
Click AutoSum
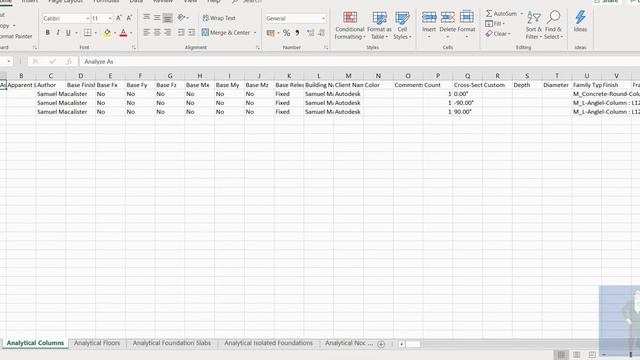[x=502, y=13]
